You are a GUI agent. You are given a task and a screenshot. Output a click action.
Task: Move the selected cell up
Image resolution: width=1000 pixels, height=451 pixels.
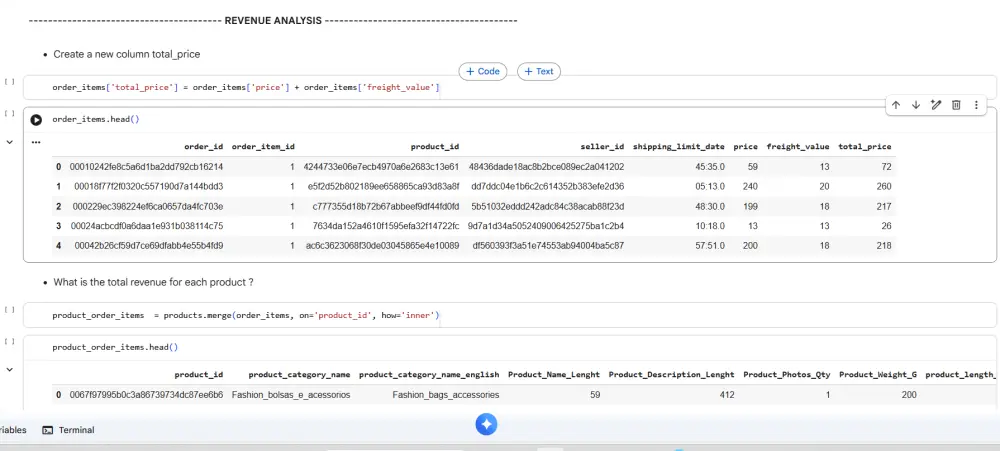pos(896,105)
